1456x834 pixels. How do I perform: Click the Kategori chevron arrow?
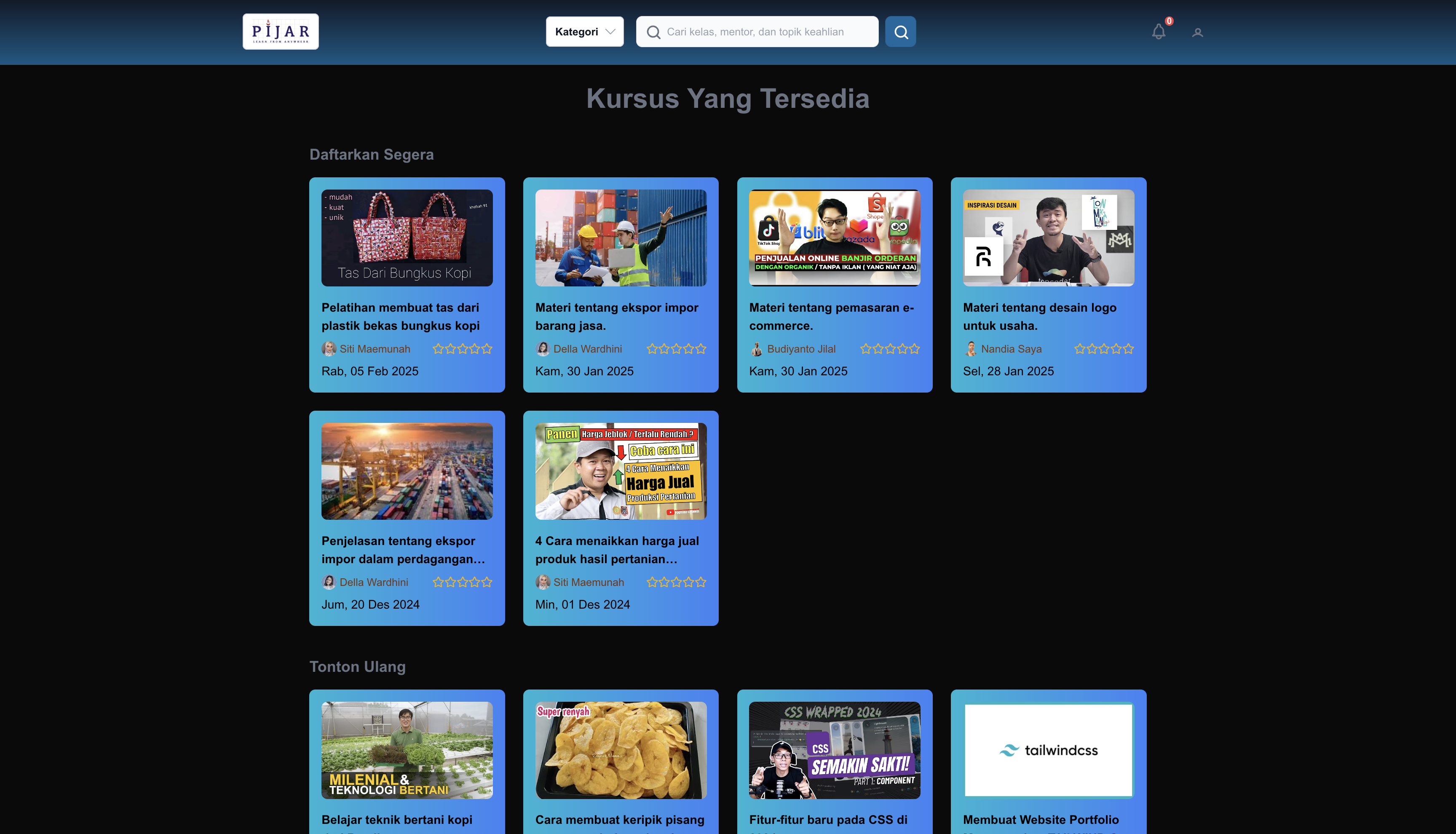point(610,32)
